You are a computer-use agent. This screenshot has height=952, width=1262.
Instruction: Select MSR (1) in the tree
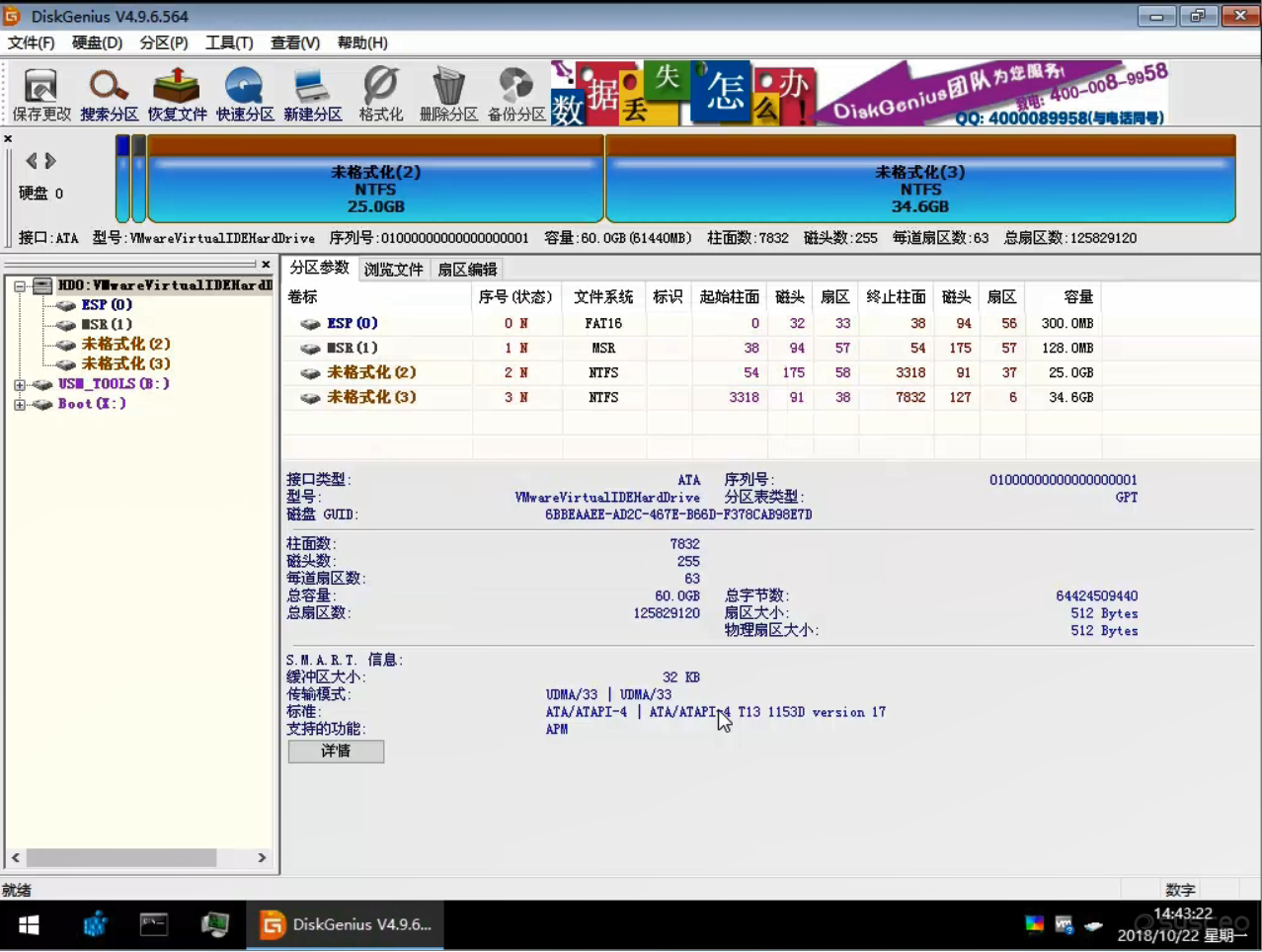coord(107,324)
